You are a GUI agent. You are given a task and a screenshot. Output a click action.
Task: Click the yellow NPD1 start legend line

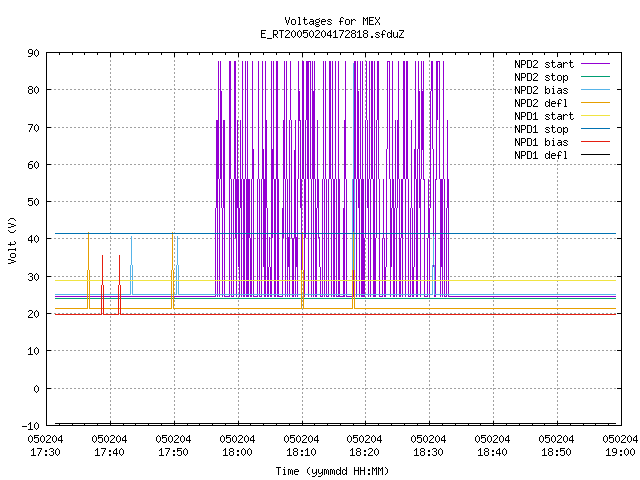click(x=595, y=116)
